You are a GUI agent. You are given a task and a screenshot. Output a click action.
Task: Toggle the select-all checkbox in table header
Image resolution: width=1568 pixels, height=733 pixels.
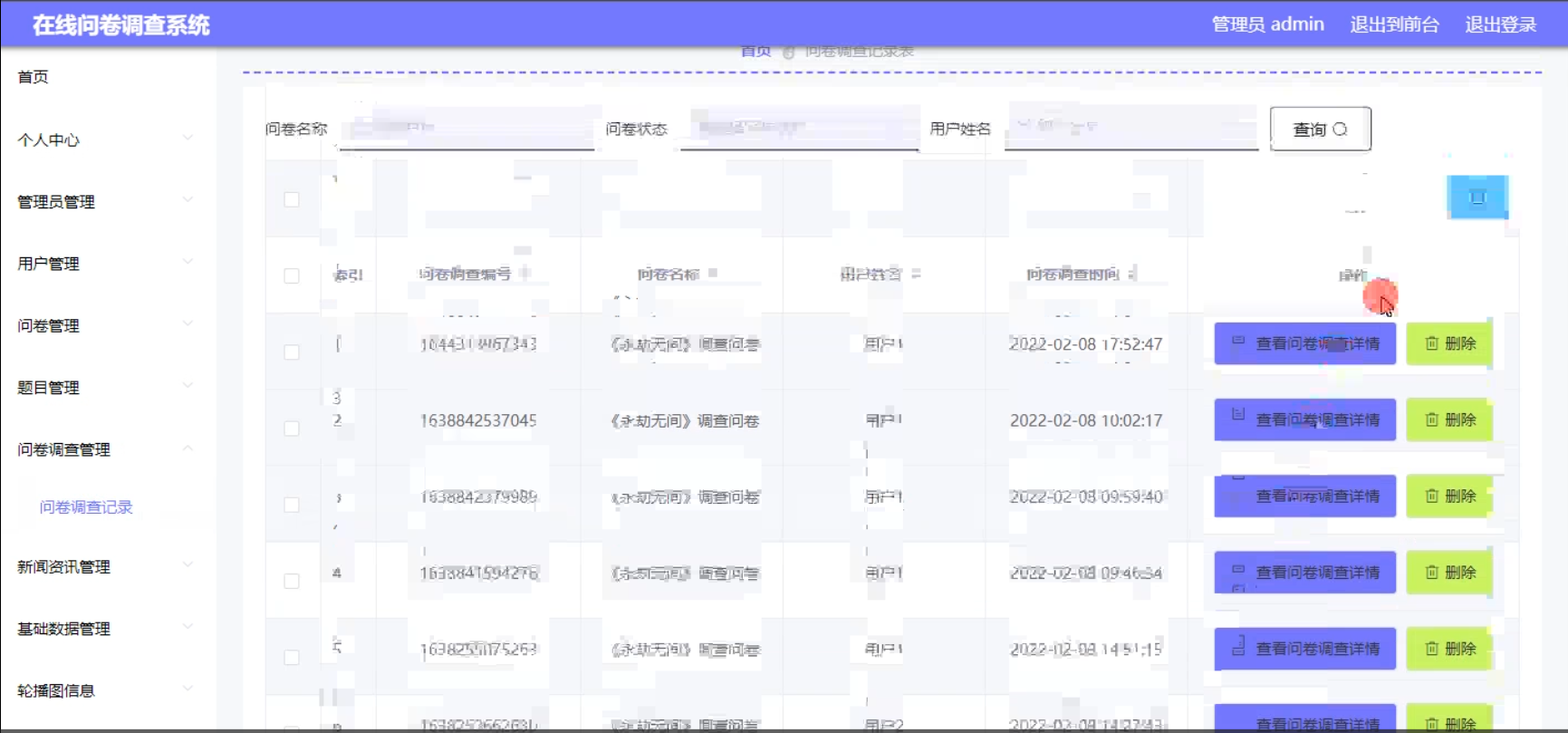[x=292, y=275]
